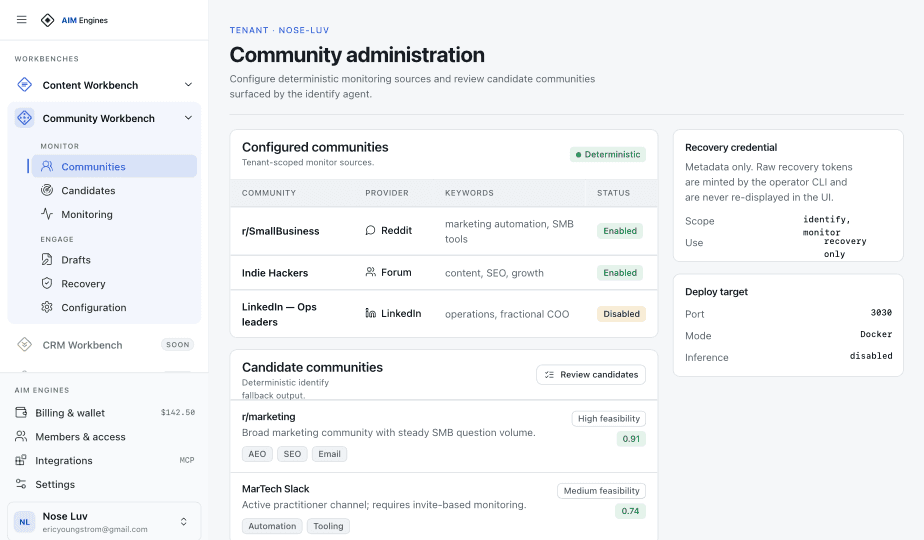Click the TENANT · NOSE-LUV breadcrumb
The width and height of the screenshot is (924, 540).
279,30
